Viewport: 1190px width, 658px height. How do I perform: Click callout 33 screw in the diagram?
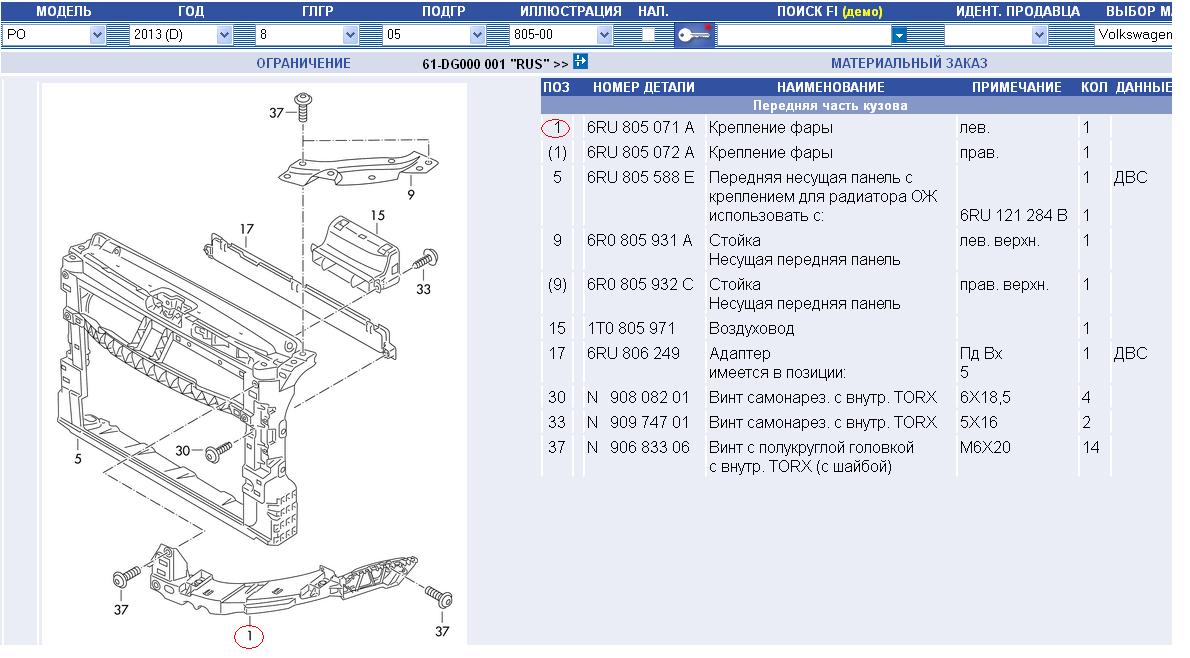click(x=423, y=290)
